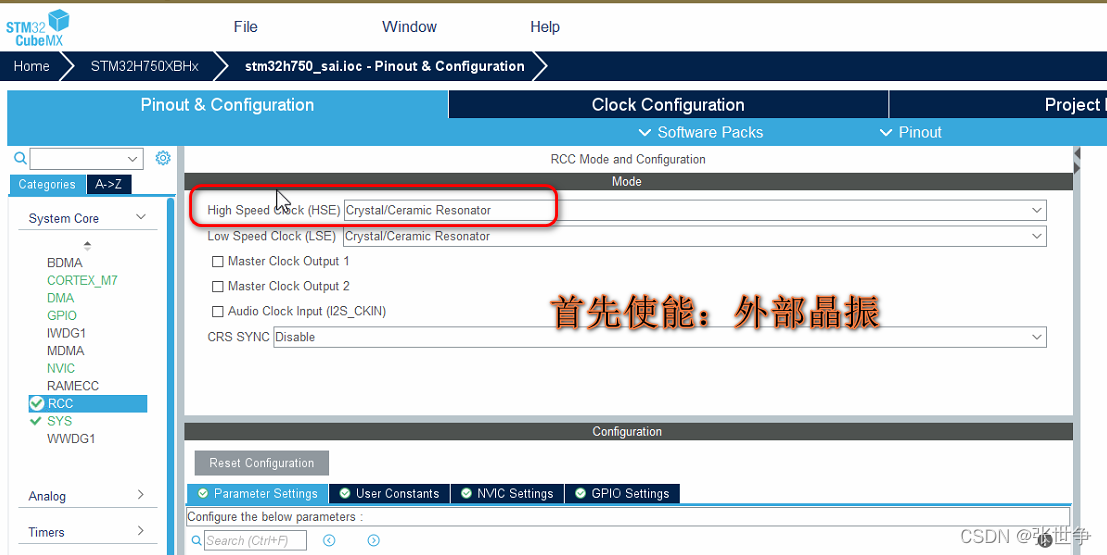
Task: Tick Audio Clock Input (I2S_CKIN) checkbox
Action: [x=217, y=311]
